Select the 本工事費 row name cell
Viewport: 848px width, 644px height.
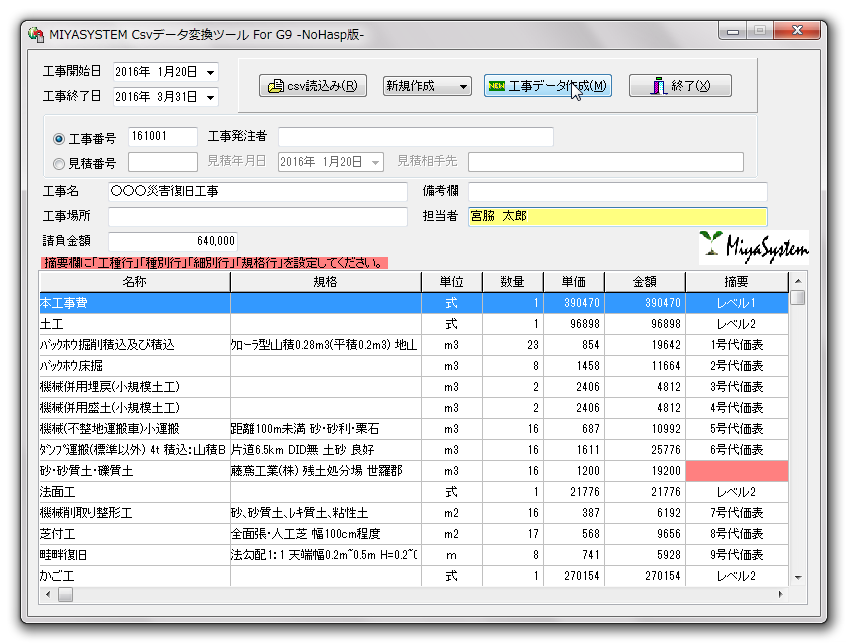tap(135, 303)
